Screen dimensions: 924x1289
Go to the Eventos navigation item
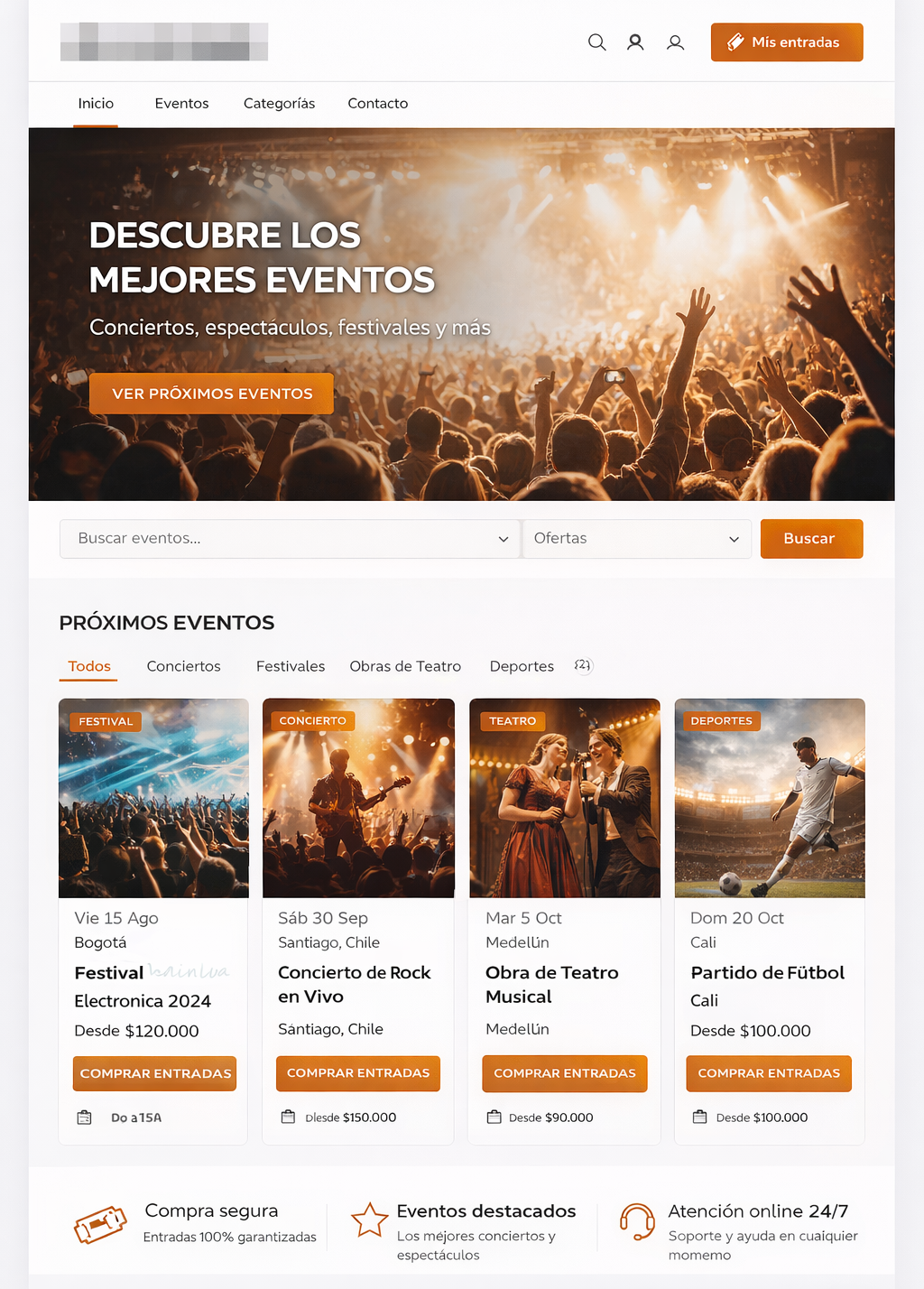click(x=181, y=104)
